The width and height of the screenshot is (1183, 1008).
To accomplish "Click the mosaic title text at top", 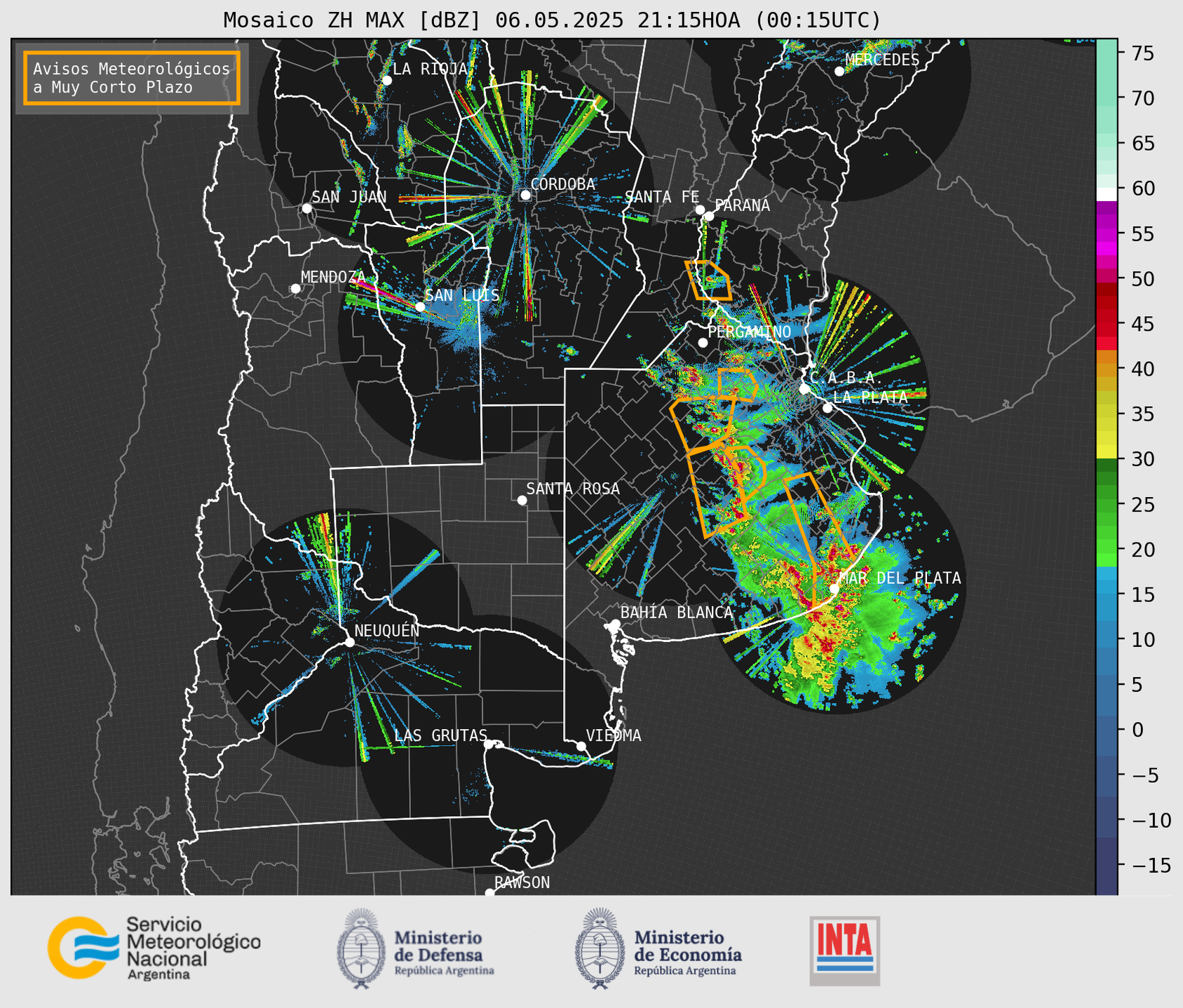I will [x=552, y=20].
